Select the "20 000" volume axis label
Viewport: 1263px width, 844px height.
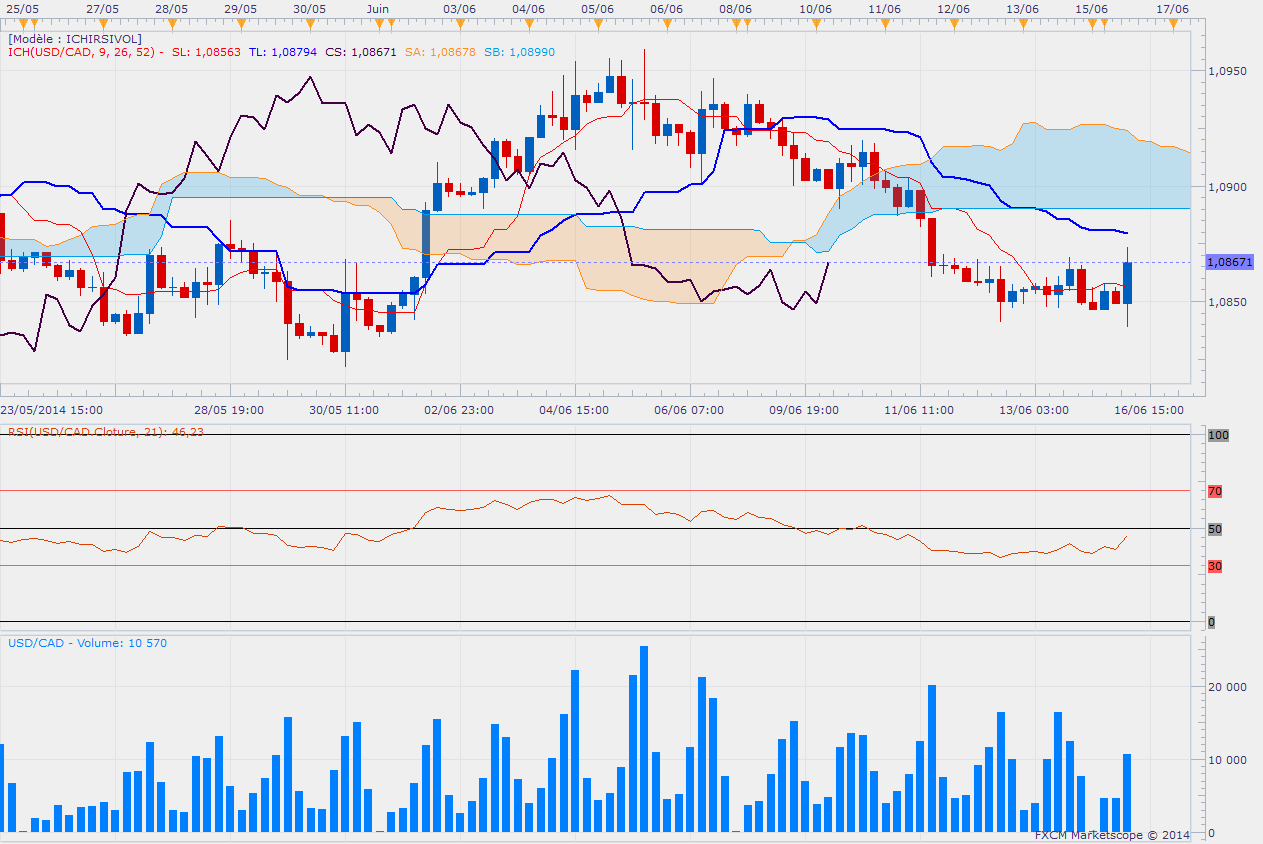pos(1226,686)
